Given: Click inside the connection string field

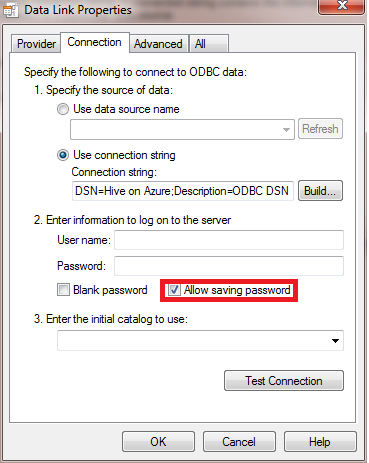Looking at the screenshot, I should pos(183,191).
